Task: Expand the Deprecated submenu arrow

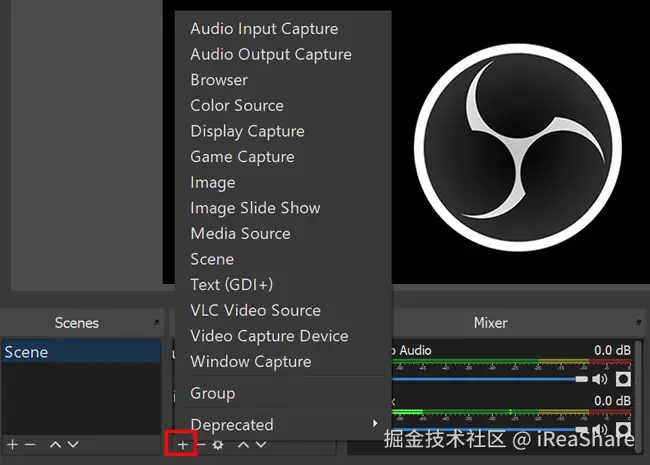Action: [x=375, y=423]
